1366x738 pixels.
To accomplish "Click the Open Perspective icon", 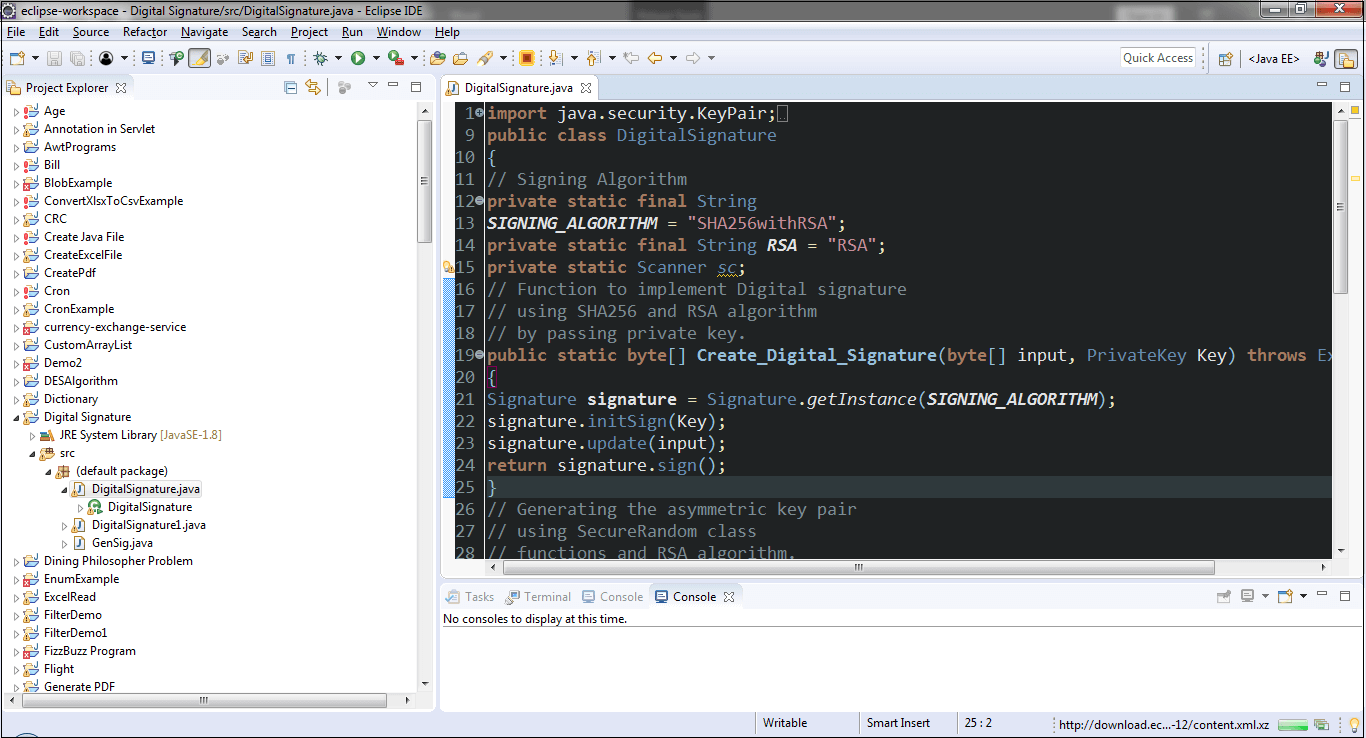I will click(x=1225, y=58).
